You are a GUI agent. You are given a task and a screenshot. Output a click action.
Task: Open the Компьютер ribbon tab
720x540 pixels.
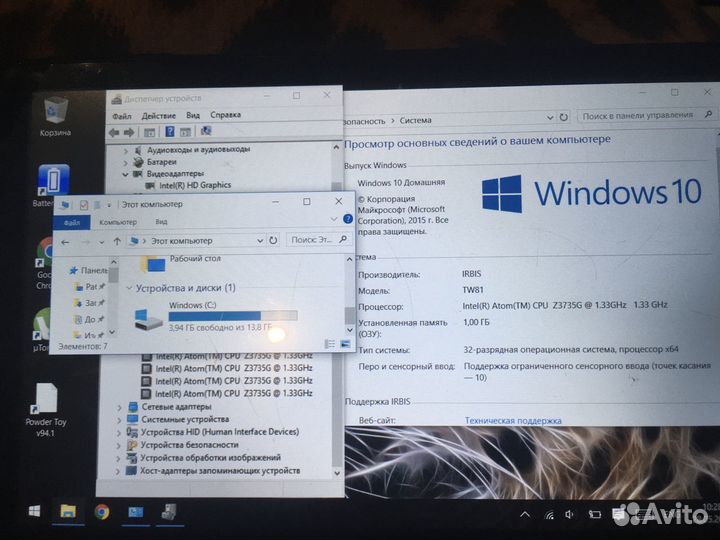pos(118,222)
